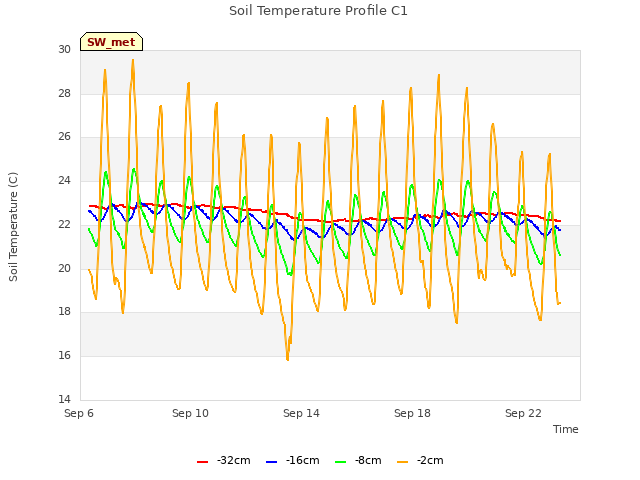640x480 pixels.
Task: Click the Time axis title
Action: [x=566, y=429]
